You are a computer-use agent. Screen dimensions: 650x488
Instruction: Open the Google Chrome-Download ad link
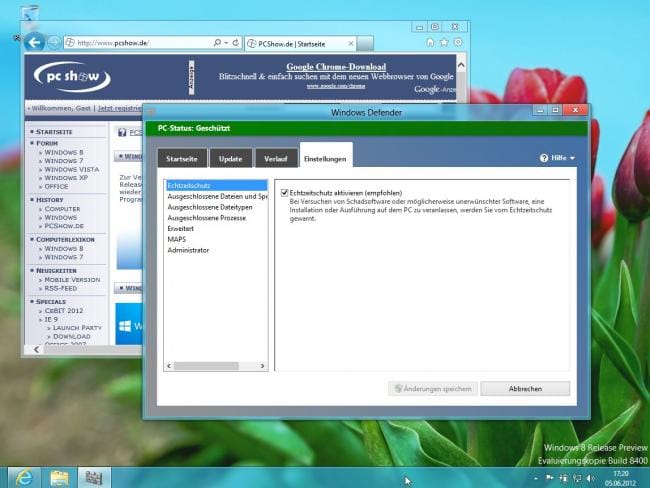(336, 67)
